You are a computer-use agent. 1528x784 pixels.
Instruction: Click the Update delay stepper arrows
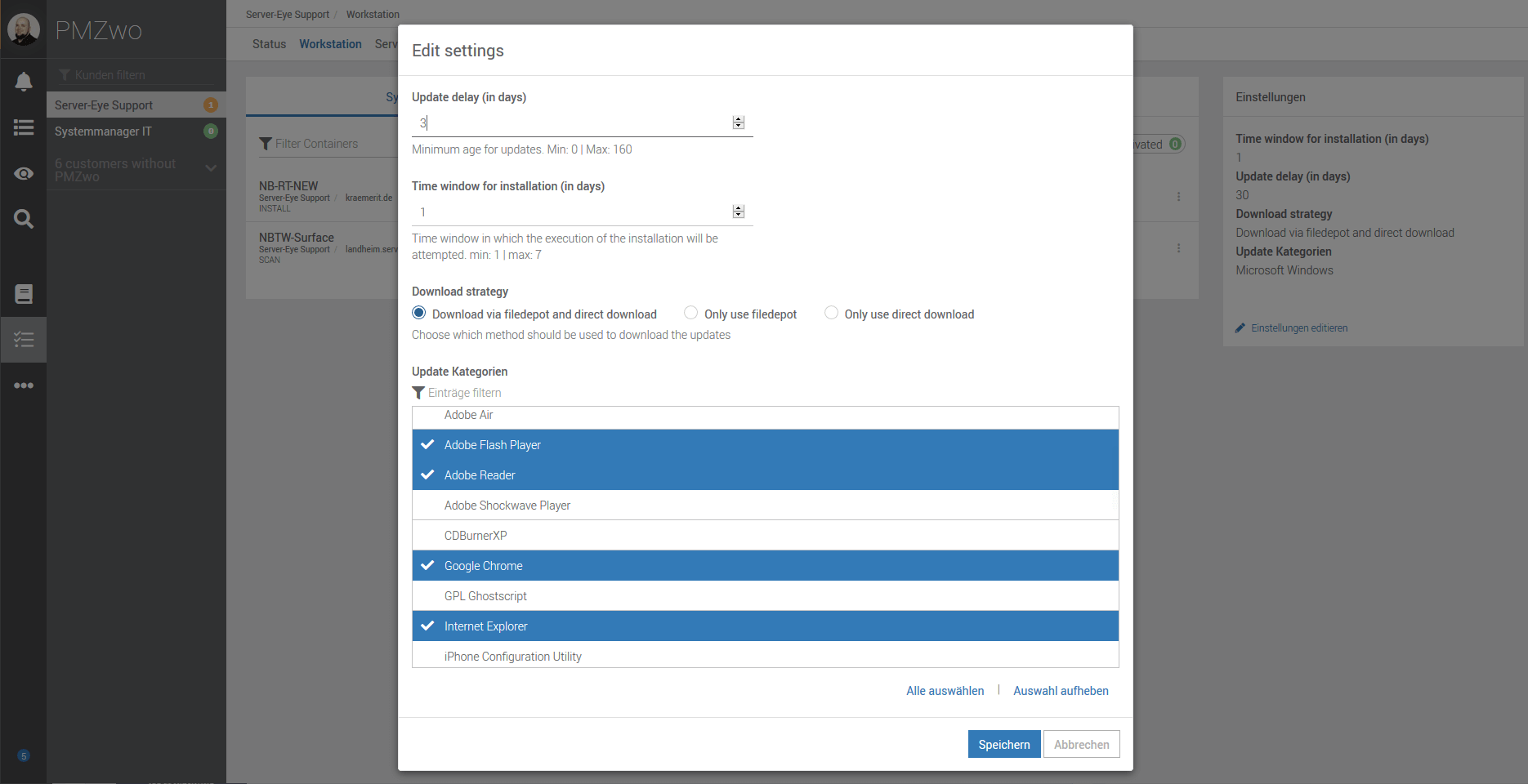coord(738,122)
